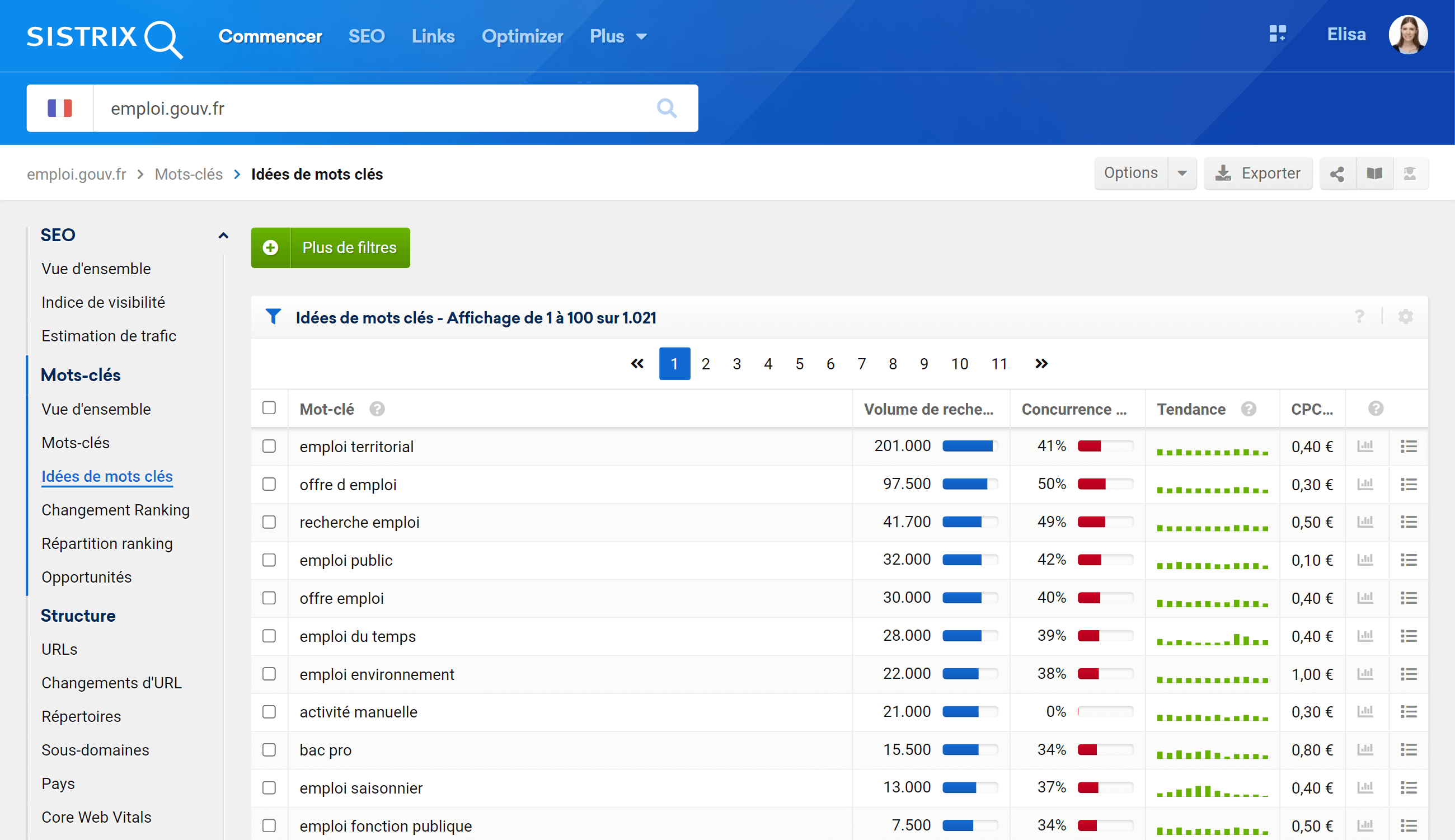Go to page 11
This screenshot has height=840, width=1455.
[x=999, y=363]
